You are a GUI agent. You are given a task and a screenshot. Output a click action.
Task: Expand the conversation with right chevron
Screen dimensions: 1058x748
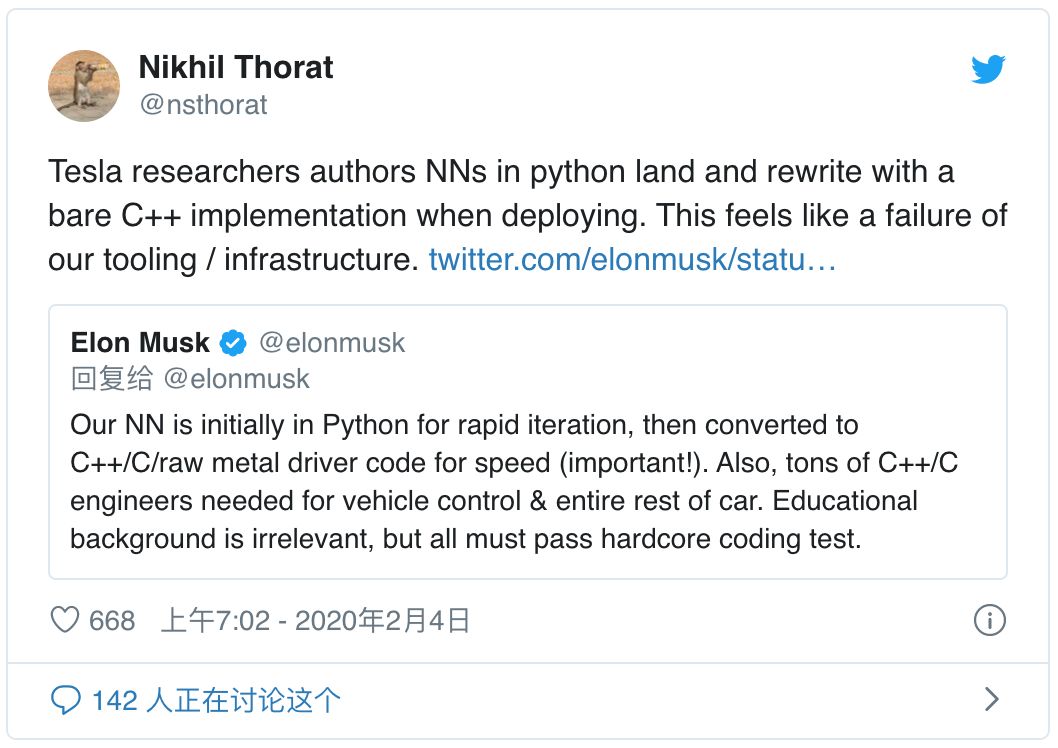coord(991,699)
